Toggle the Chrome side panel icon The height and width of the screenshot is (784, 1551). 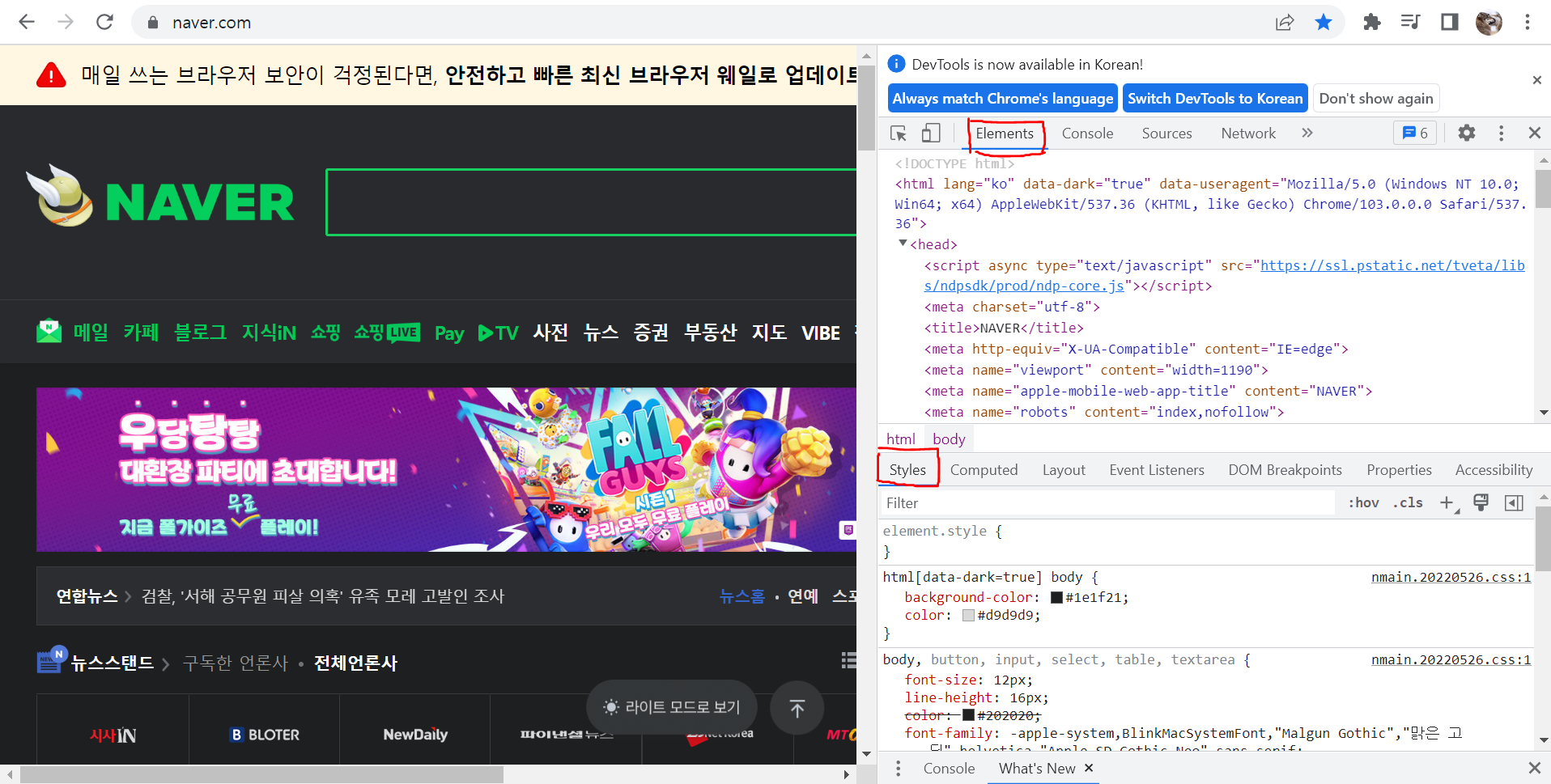1449,22
